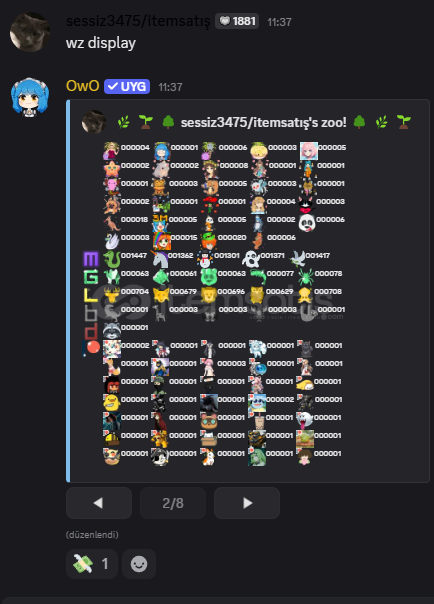Click the sessiz3475/itemsatış username

coord(138,21)
